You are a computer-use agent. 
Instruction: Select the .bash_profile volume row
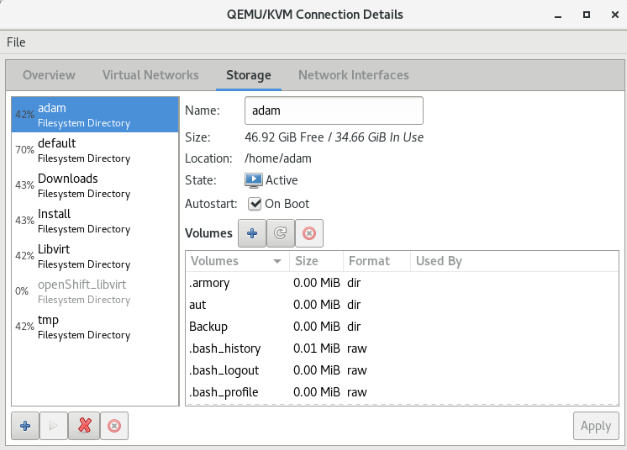tap(402, 392)
